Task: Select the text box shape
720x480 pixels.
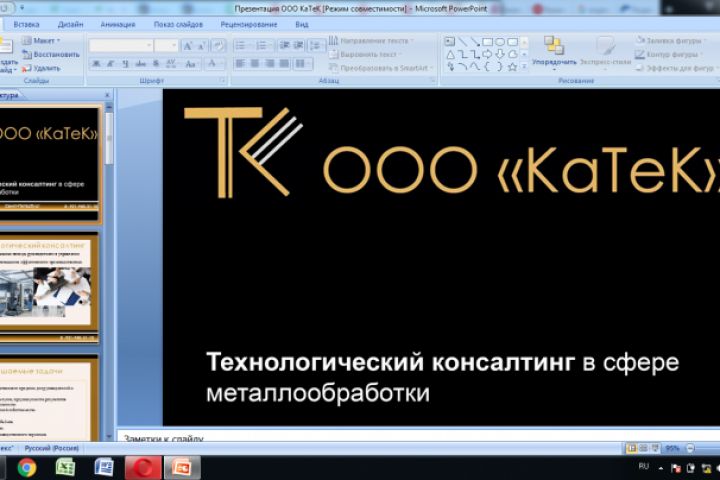Action: pyautogui.click(x=450, y=42)
